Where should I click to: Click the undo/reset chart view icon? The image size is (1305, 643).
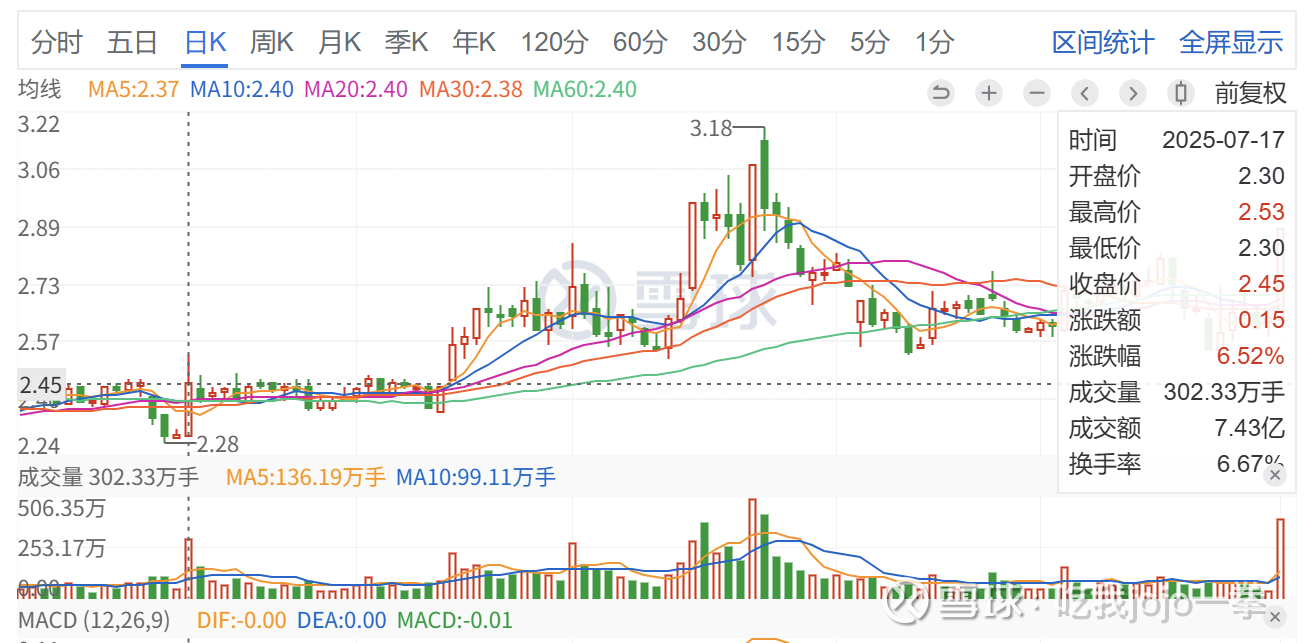coord(940,93)
